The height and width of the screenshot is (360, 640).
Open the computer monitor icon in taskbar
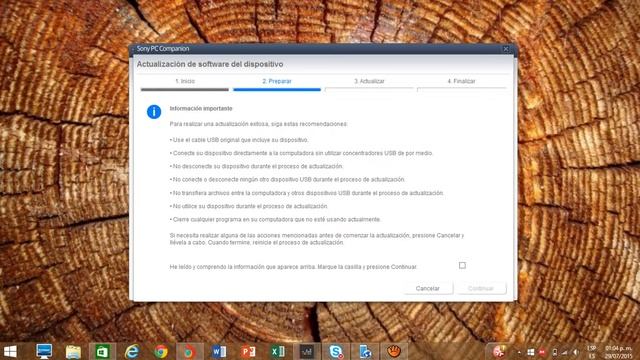click(44, 351)
